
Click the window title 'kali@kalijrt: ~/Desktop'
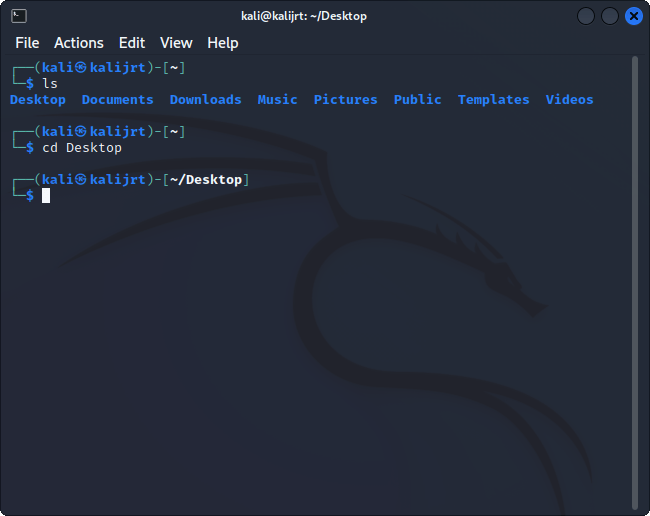[304, 16]
